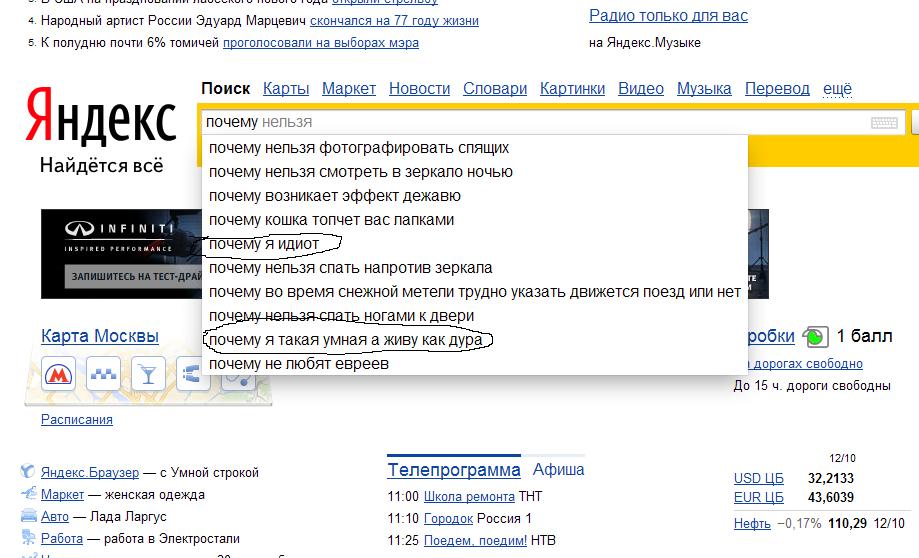Click the taxi icon under Карта Москвы
This screenshot has width=919, height=558.
(103, 373)
